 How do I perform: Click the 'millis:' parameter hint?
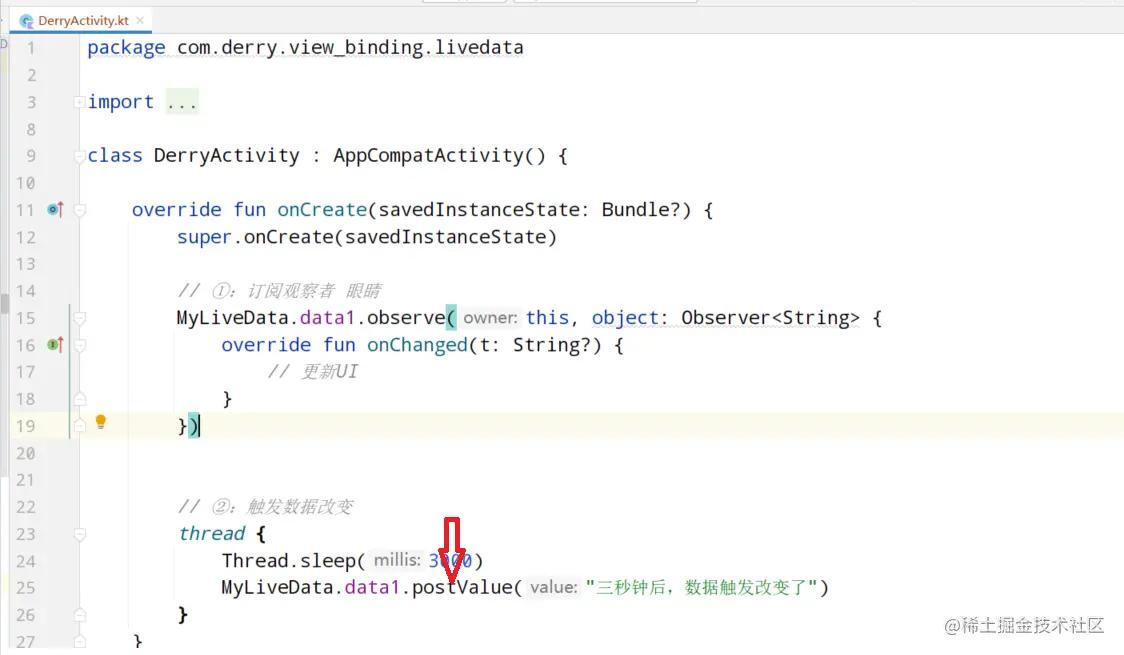pos(397,560)
